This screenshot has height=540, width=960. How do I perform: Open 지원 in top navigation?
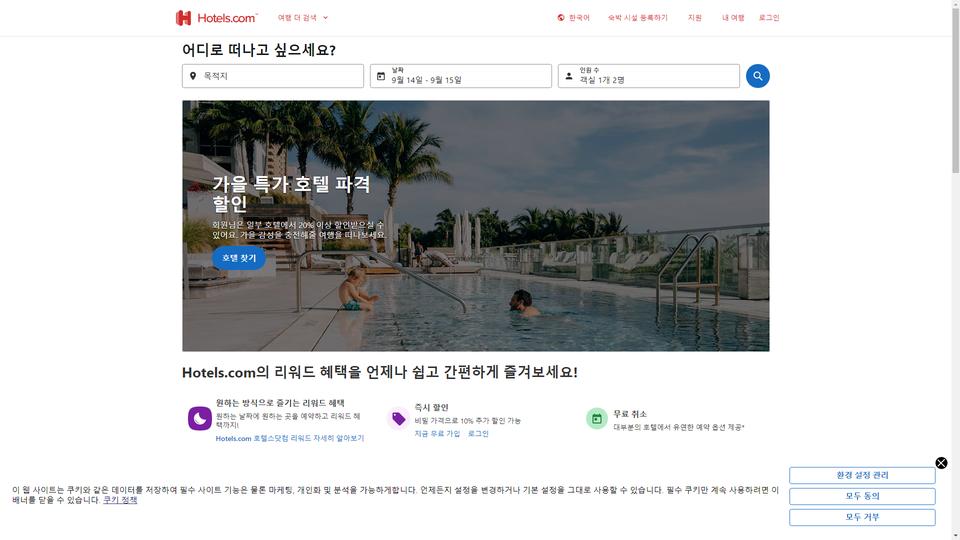[x=694, y=18]
